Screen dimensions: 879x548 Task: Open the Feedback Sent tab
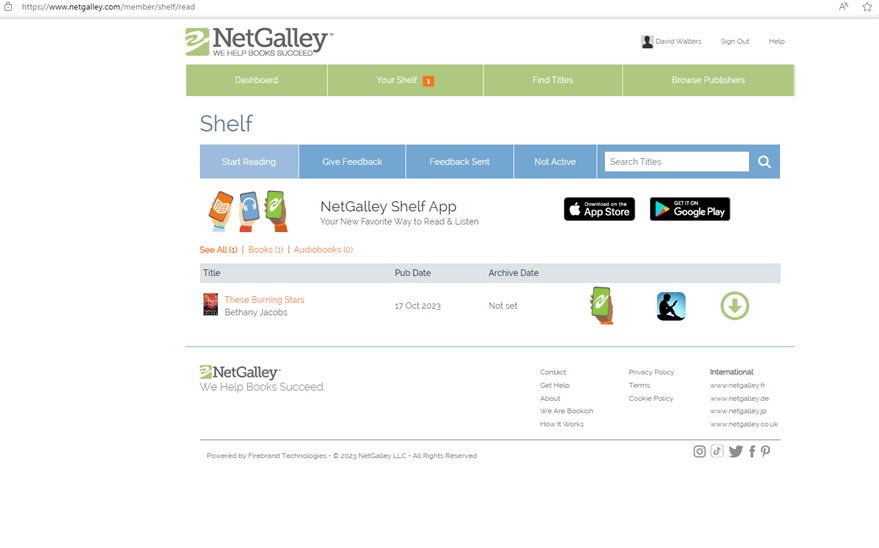click(460, 162)
